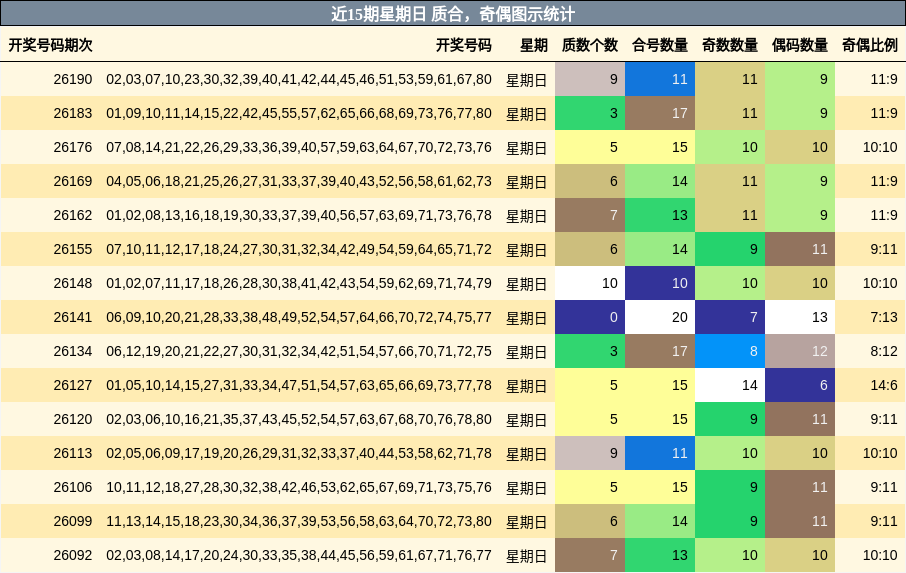906x573 pixels.
Task: Click composite count 14 in row 26099
Action: 660,522
